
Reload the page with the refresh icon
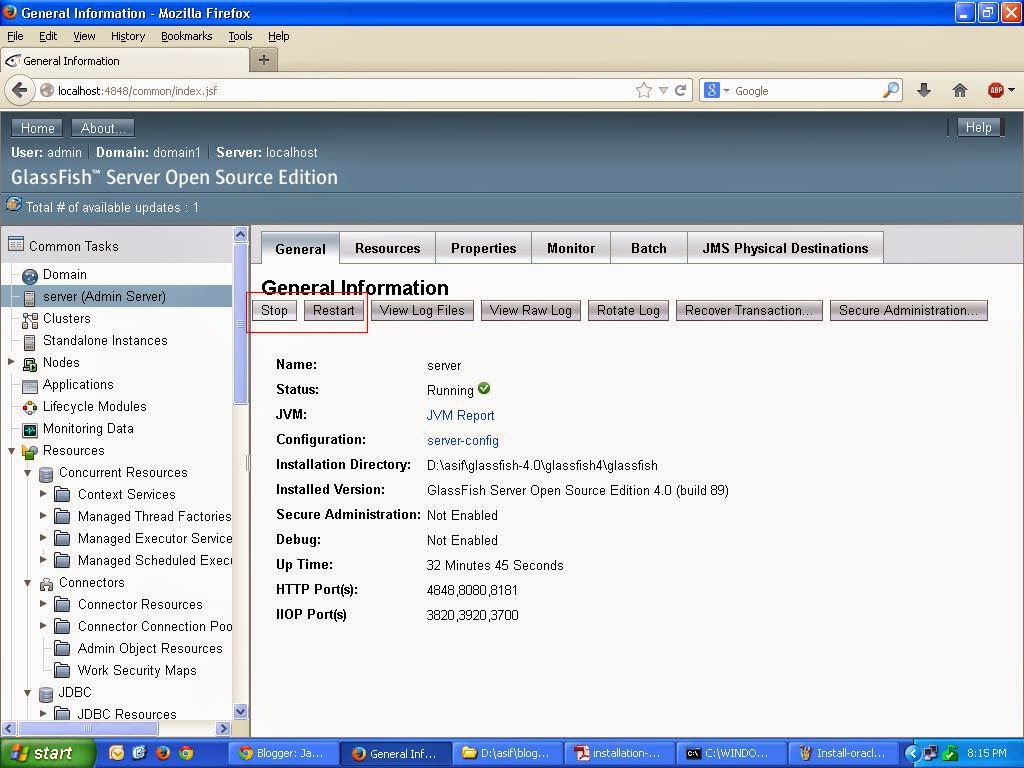(680, 90)
